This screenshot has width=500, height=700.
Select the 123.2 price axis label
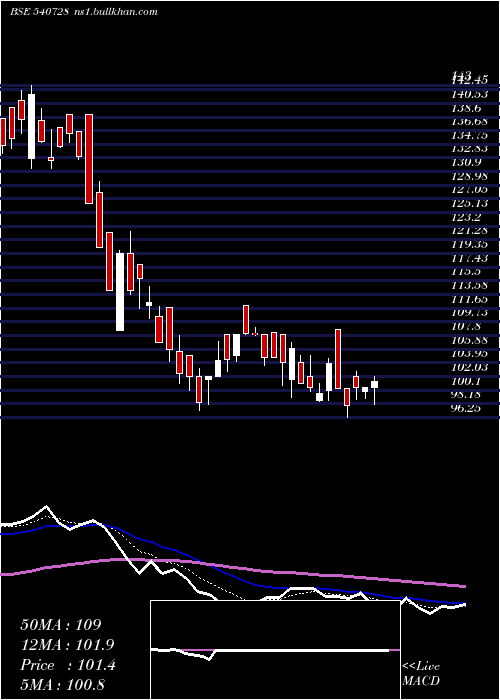[x=465, y=217]
